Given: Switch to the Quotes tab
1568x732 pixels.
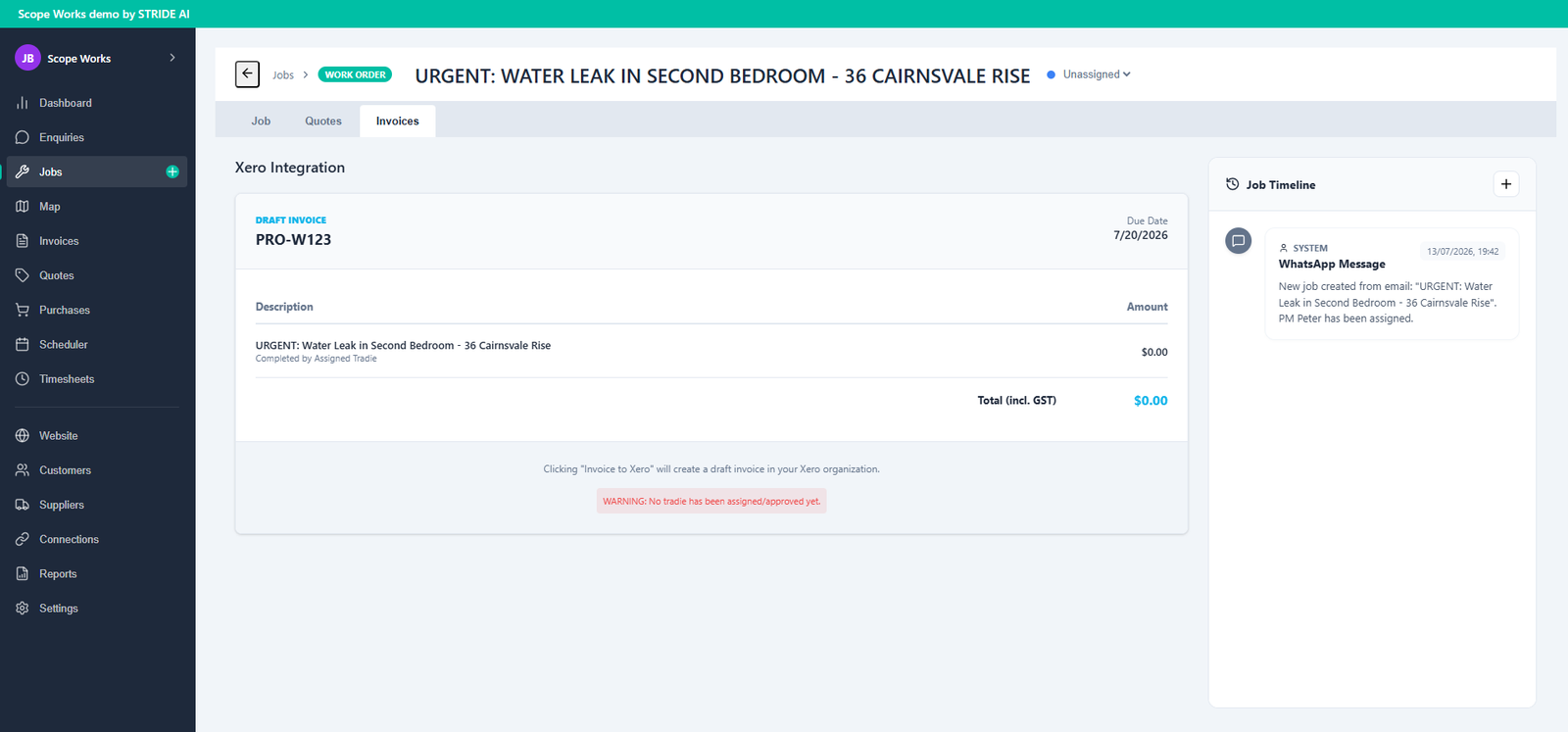Looking at the screenshot, I should pyautogui.click(x=323, y=122).
